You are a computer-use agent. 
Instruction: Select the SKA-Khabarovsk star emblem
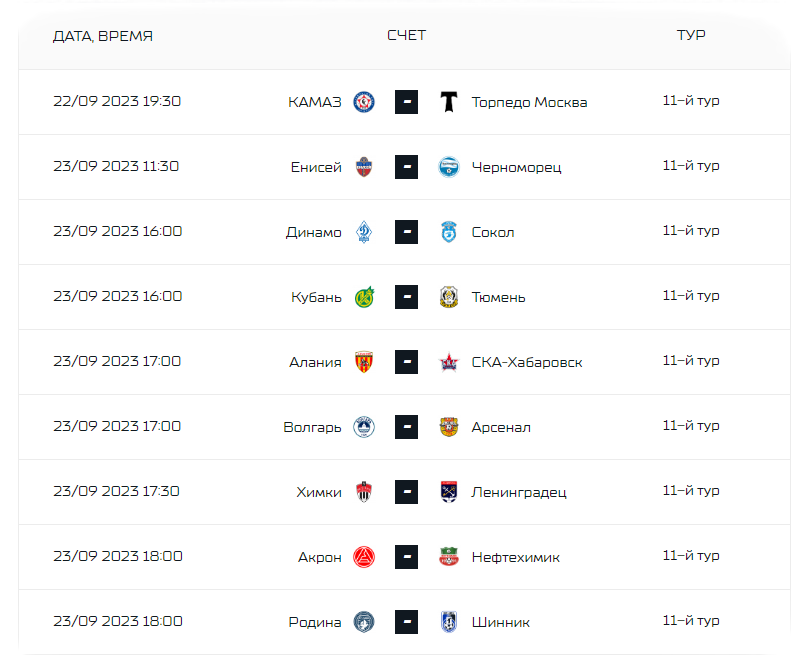[449, 362]
